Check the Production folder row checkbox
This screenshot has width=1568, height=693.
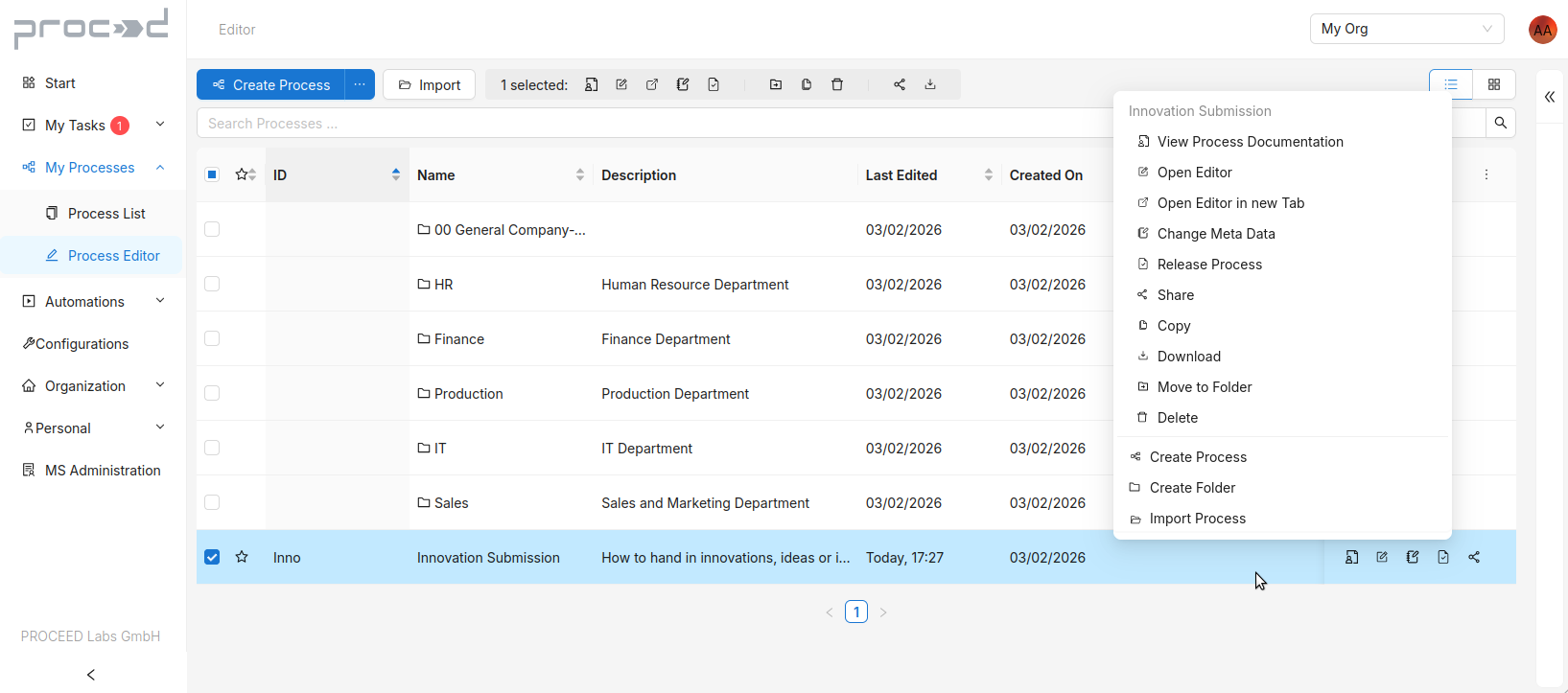point(212,393)
